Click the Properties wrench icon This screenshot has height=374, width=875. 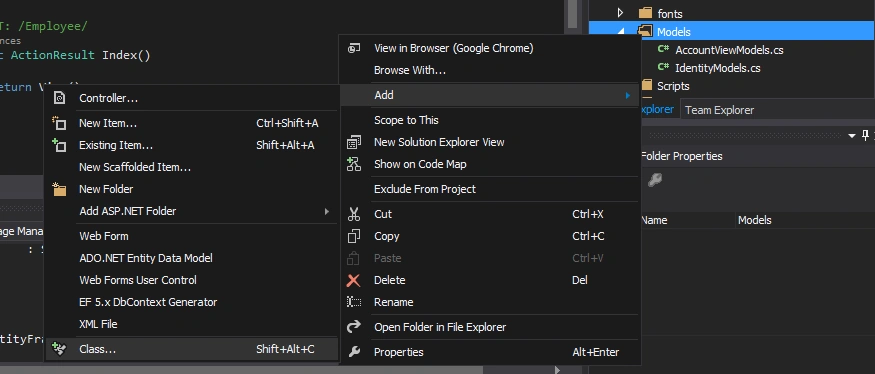354,352
